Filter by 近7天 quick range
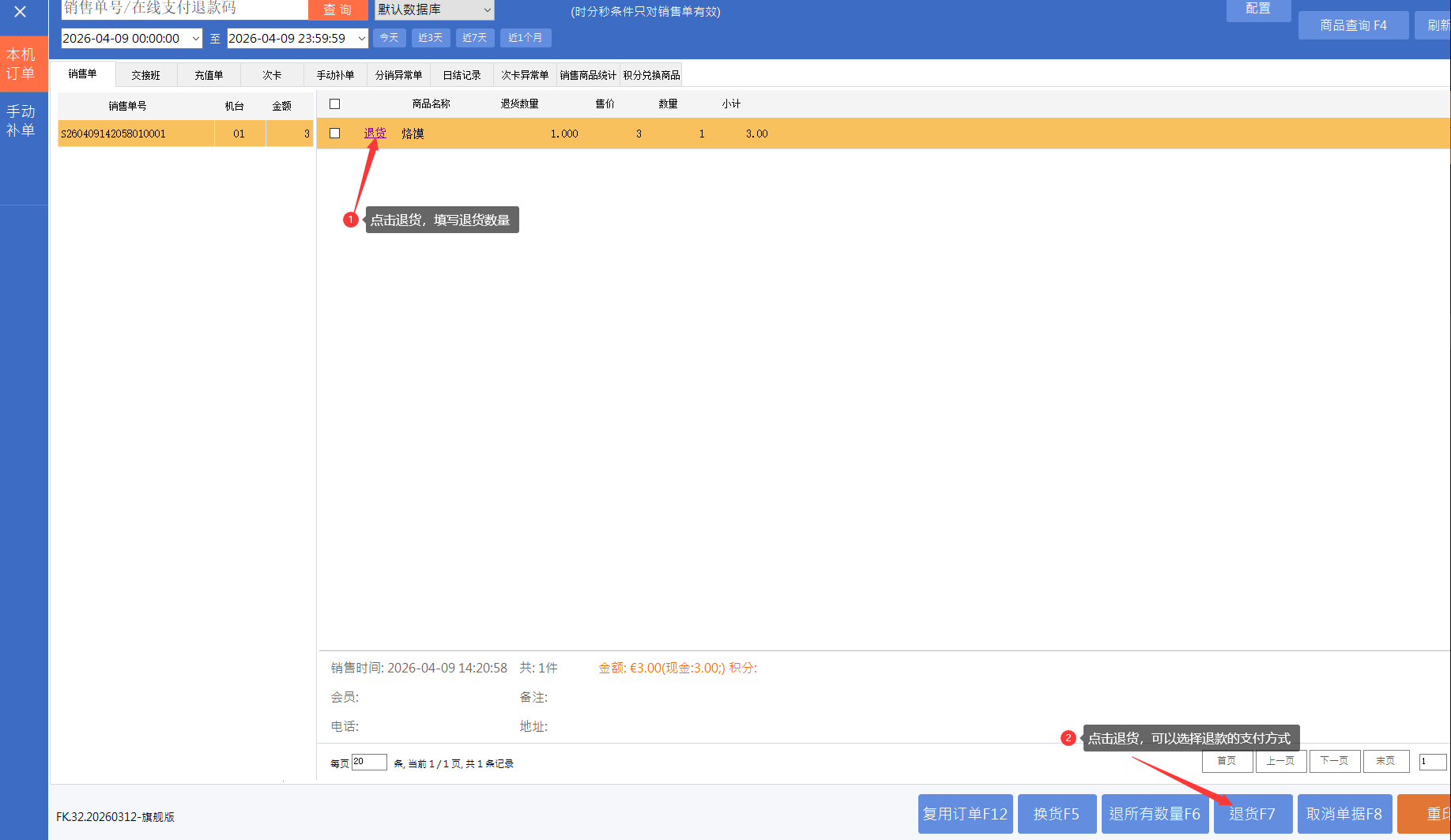The height and width of the screenshot is (840, 1451). pyautogui.click(x=475, y=38)
